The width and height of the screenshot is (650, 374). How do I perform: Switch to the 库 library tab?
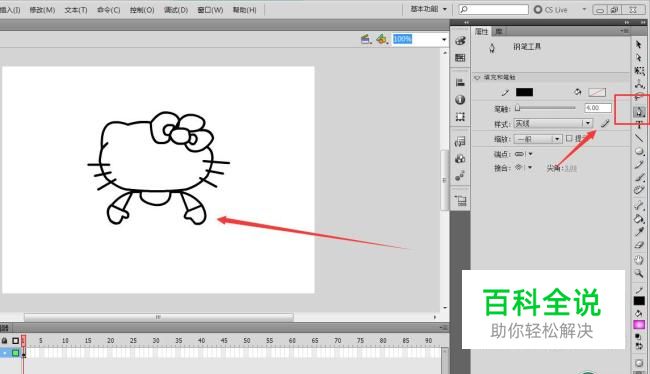pos(499,32)
